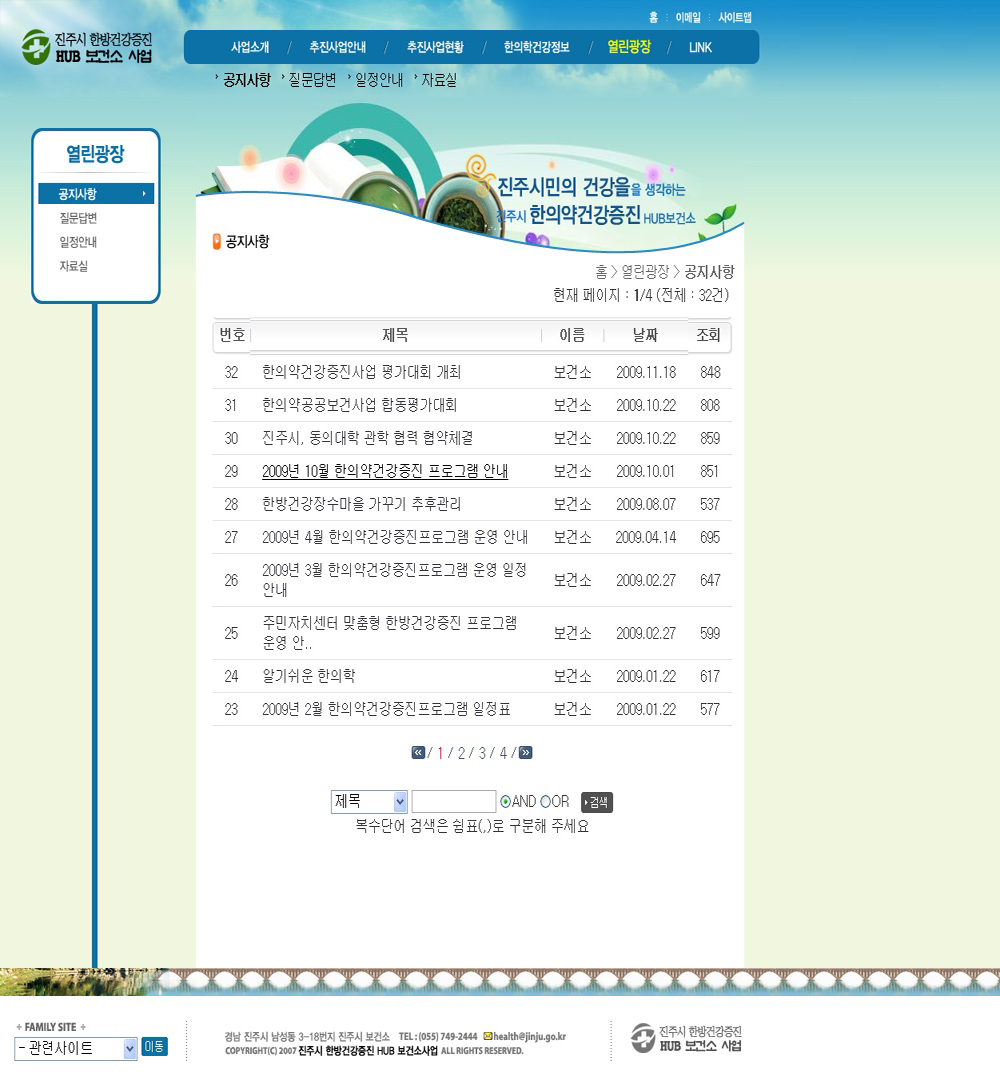Open notice 2009년 10월 한의약건강증진 프로그램 안내
This screenshot has width=1000, height=1077.
pyautogui.click(x=384, y=471)
